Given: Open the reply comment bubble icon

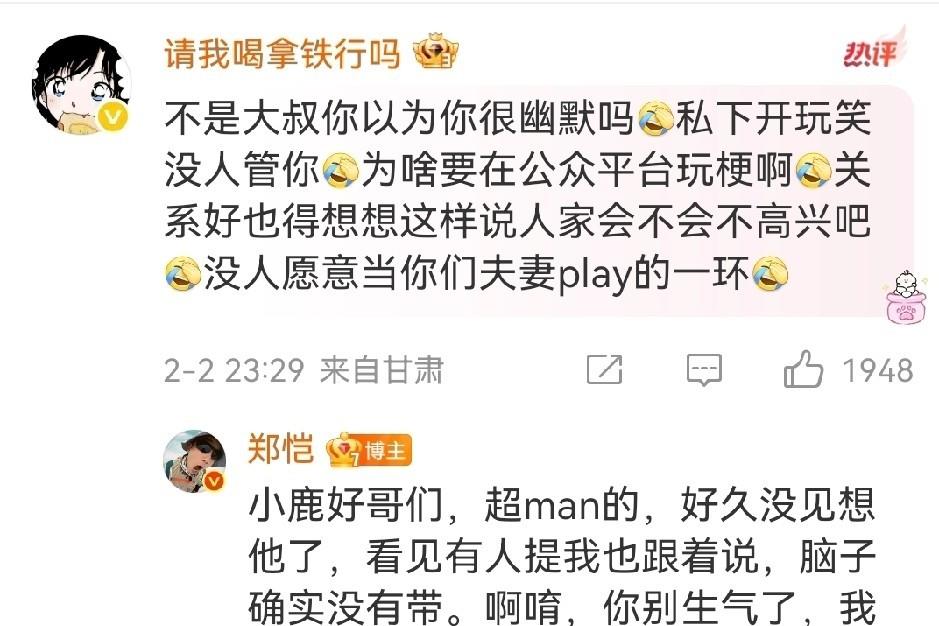Looking at the screenshot, I should click(x=704, y=370).
